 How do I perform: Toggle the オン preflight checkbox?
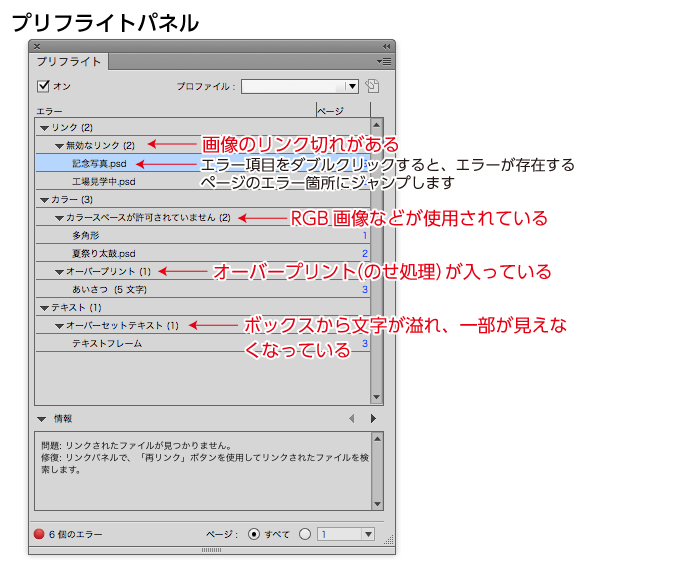coord(43,86)
